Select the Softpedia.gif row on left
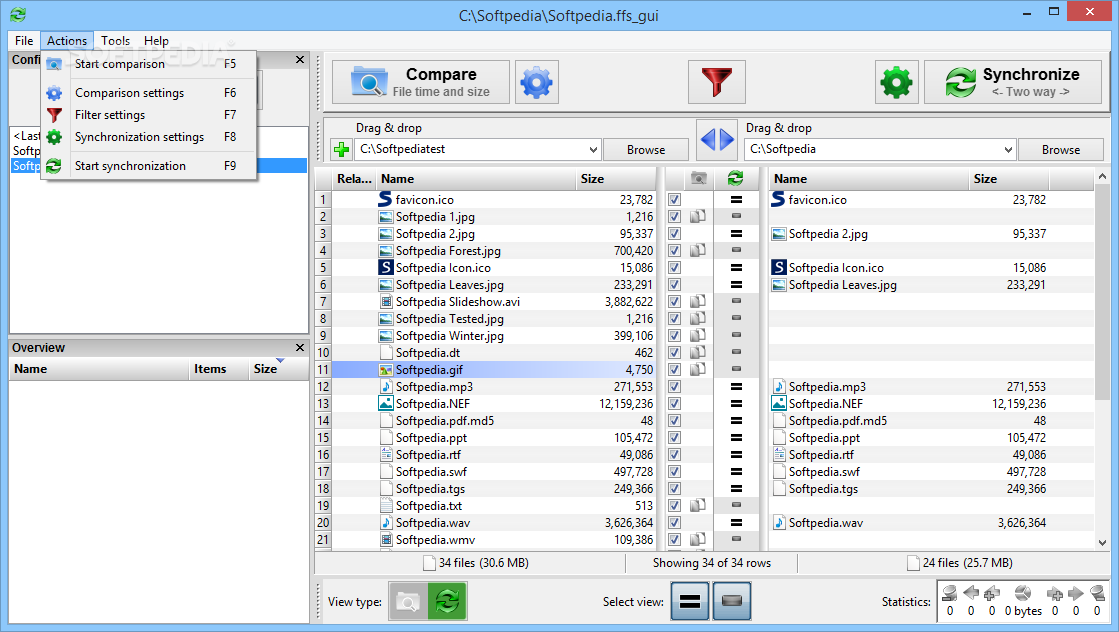 (x=494, y=369)
